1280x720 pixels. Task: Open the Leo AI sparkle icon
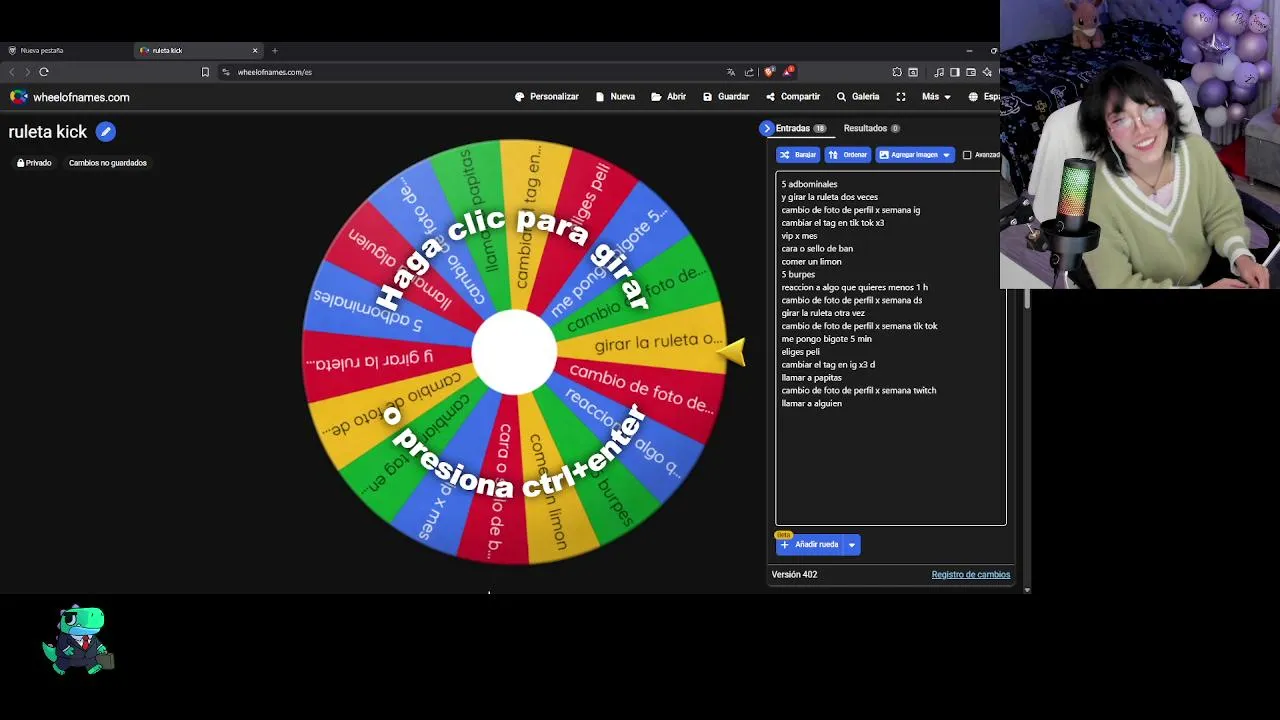(x=987, y=72)
